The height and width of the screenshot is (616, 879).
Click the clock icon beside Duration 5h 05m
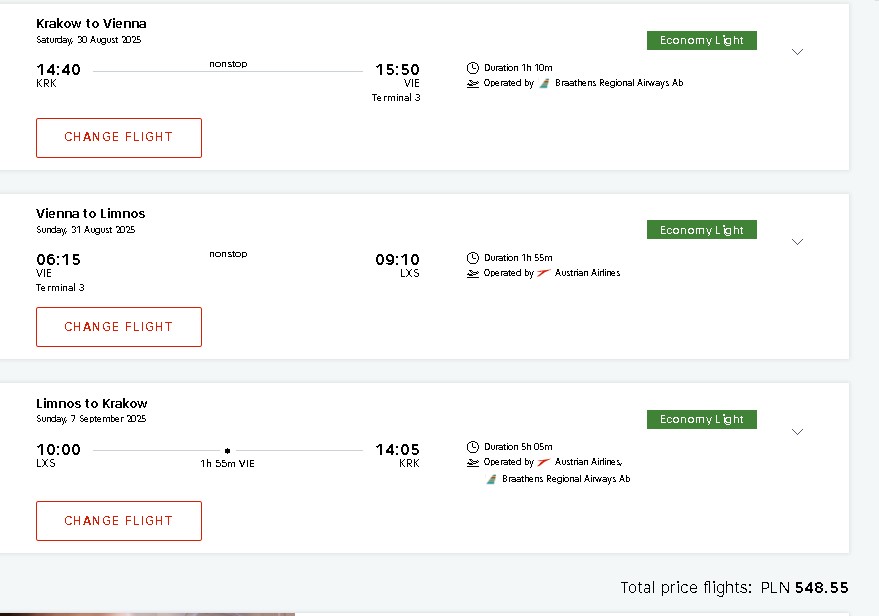point(473,447)
